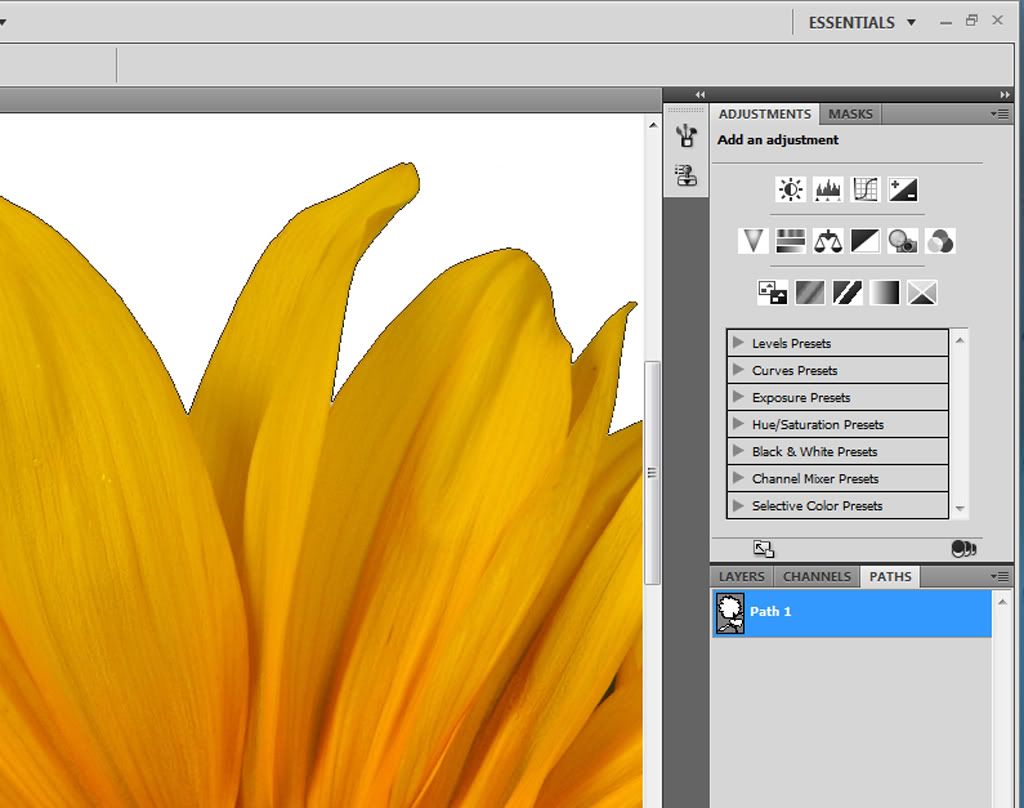Select the Exposure adjustment icon
Image resolution: width=1024 pixels, height=808 pixels.
coord(902,189)
